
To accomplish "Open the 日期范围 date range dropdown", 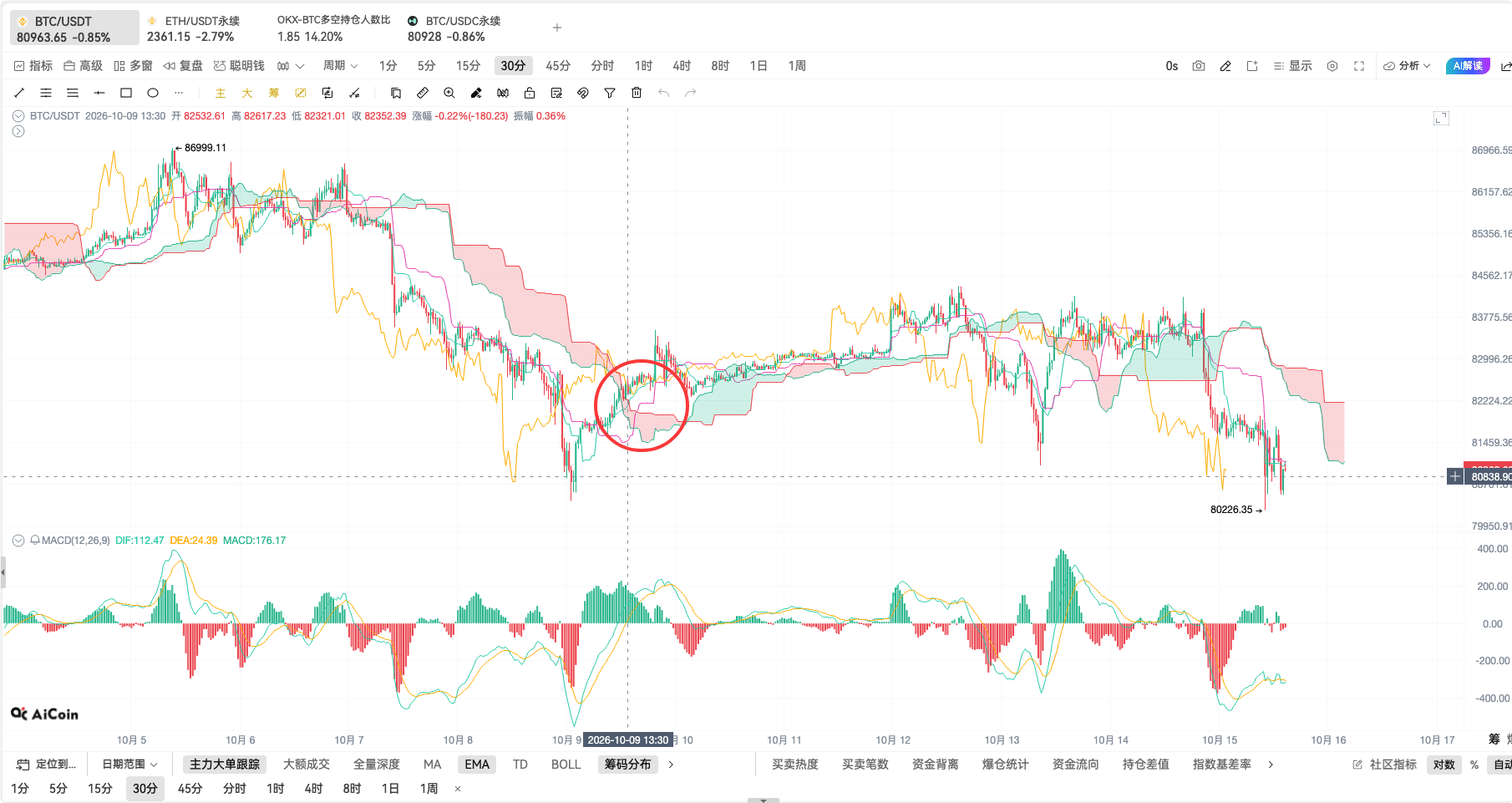I will [x=129, y=764].
